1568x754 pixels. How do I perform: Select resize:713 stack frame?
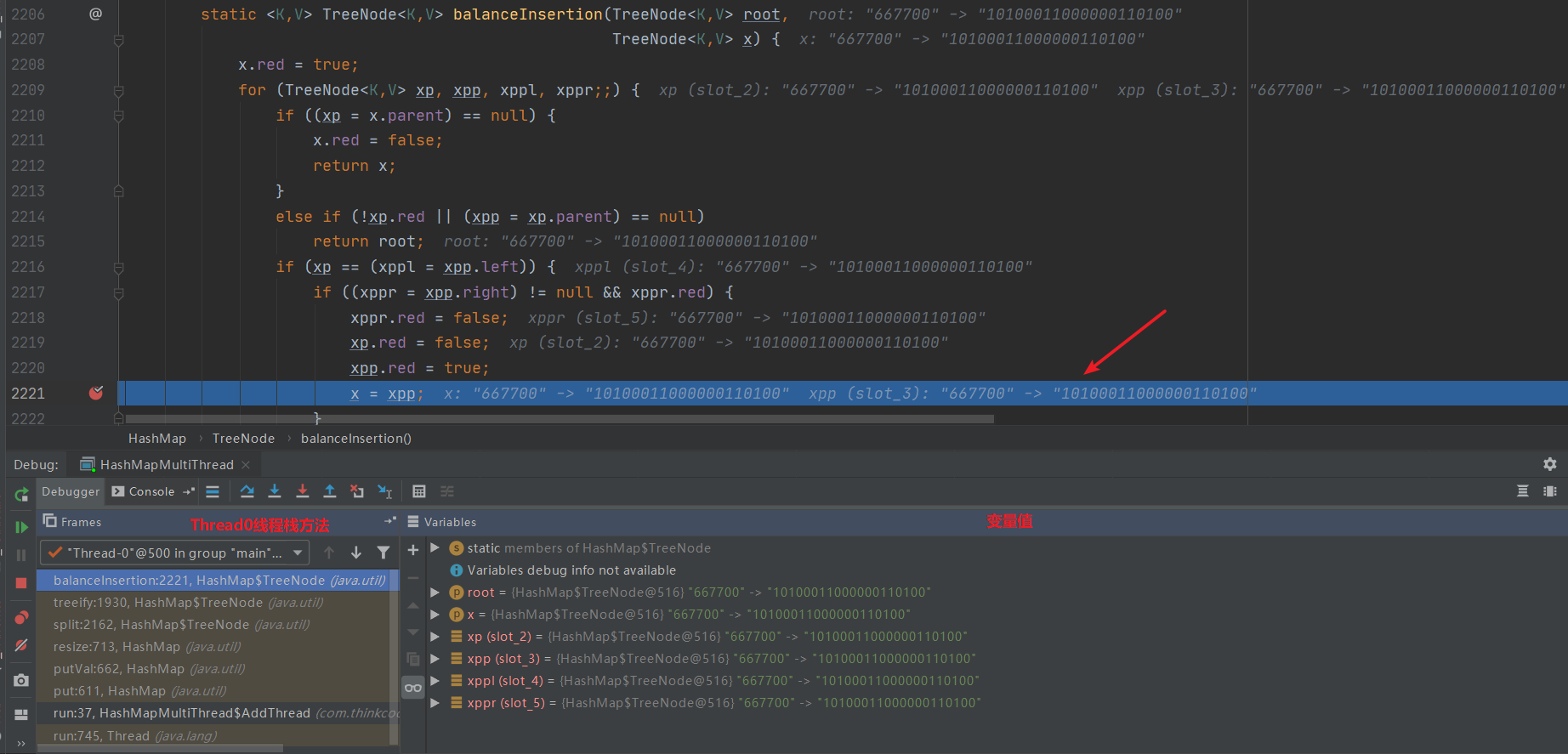tap(213, 646)
